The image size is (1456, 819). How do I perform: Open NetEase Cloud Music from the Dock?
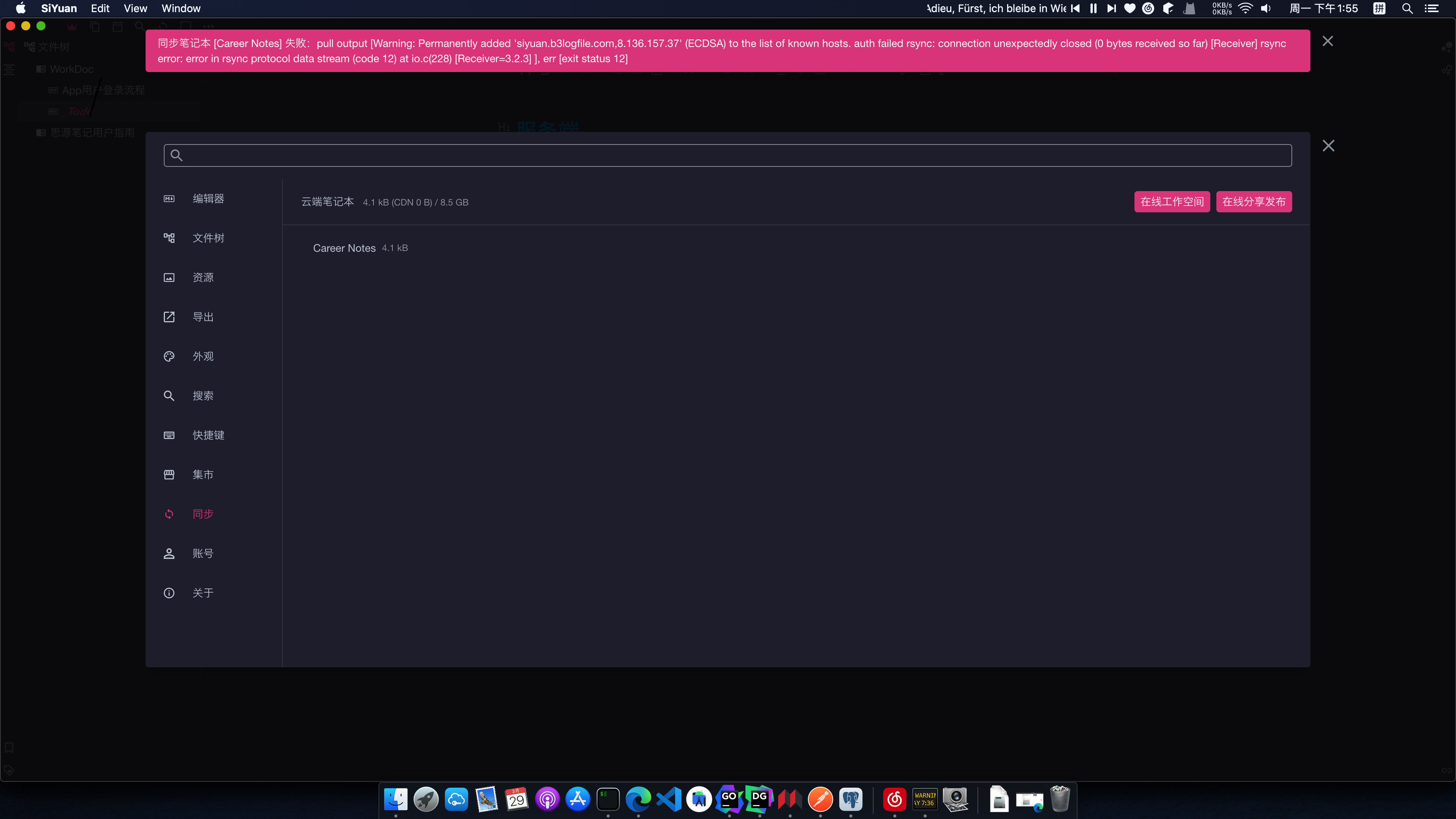(x=895, y=800)
